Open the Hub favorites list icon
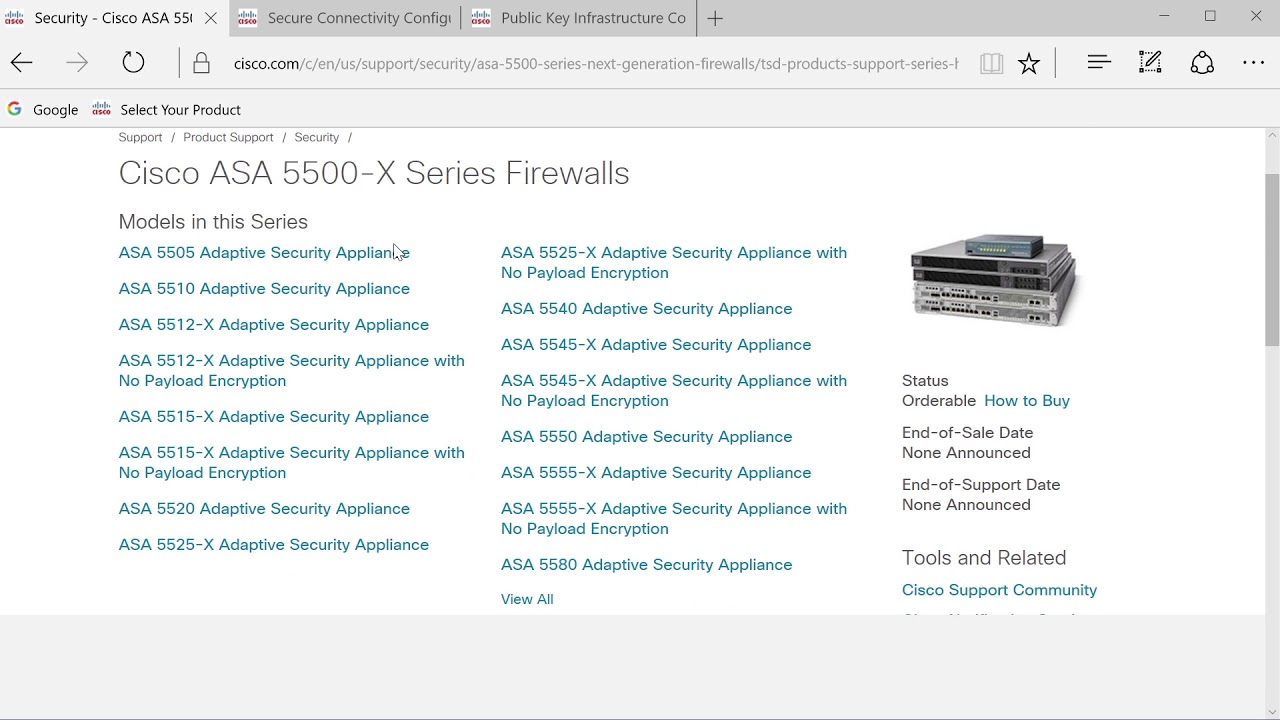The width and height of the screenshot is (1280, 720). click(x=1099, y=62)
